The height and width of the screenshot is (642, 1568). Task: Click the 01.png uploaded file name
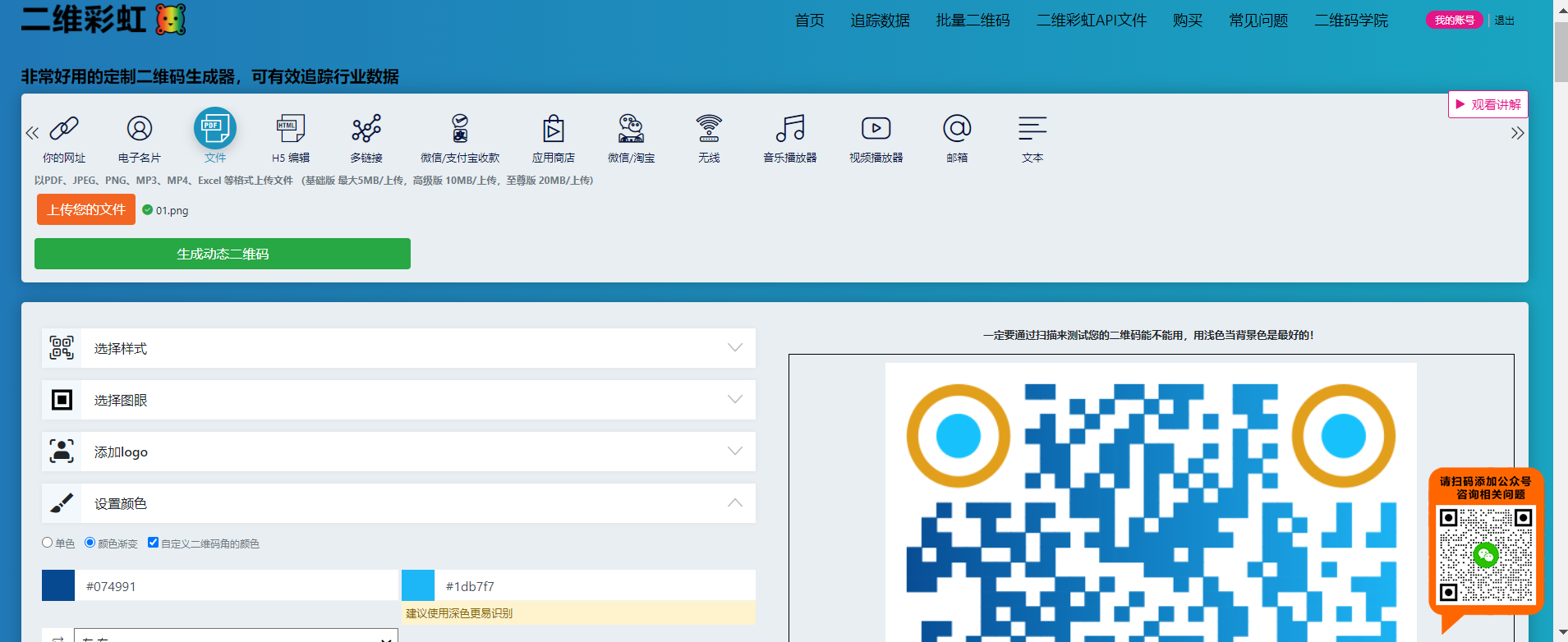click(x=172, y=210)
